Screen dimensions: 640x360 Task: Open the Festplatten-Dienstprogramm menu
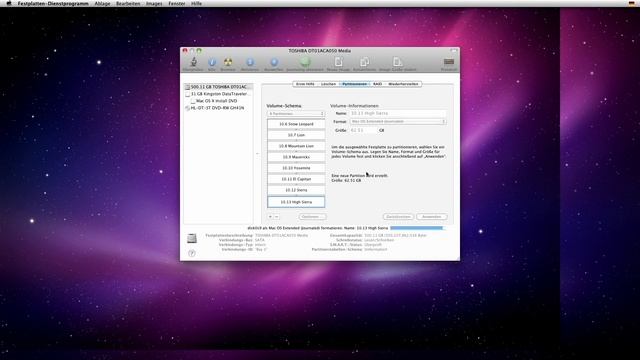coord(53,3)
